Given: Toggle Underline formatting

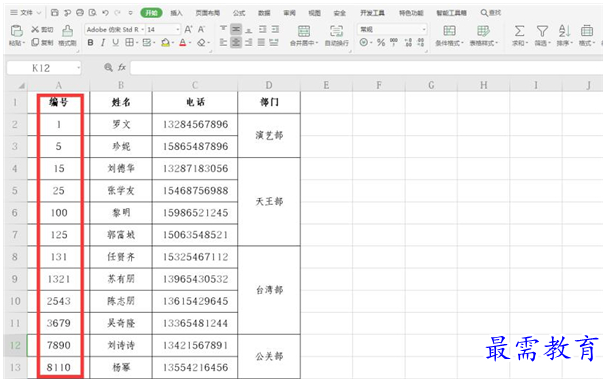Looking at the screenshot, I should (x=115, y=43).
